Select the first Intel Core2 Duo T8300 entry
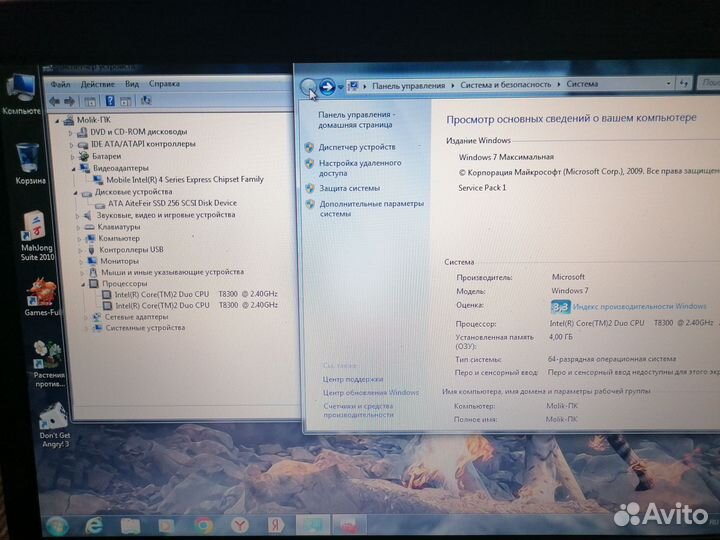Viewport: 720px width, 540px height. click(x=196, y=294)
